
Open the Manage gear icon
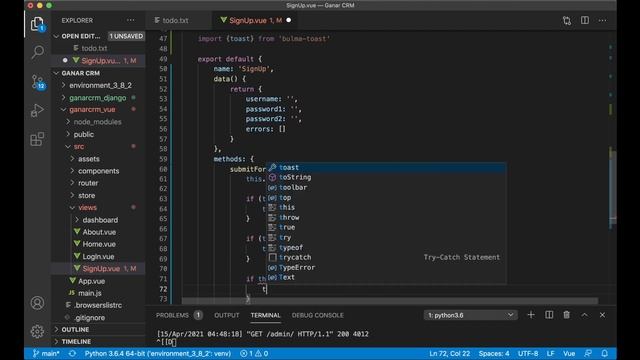[x=37, y=331]
